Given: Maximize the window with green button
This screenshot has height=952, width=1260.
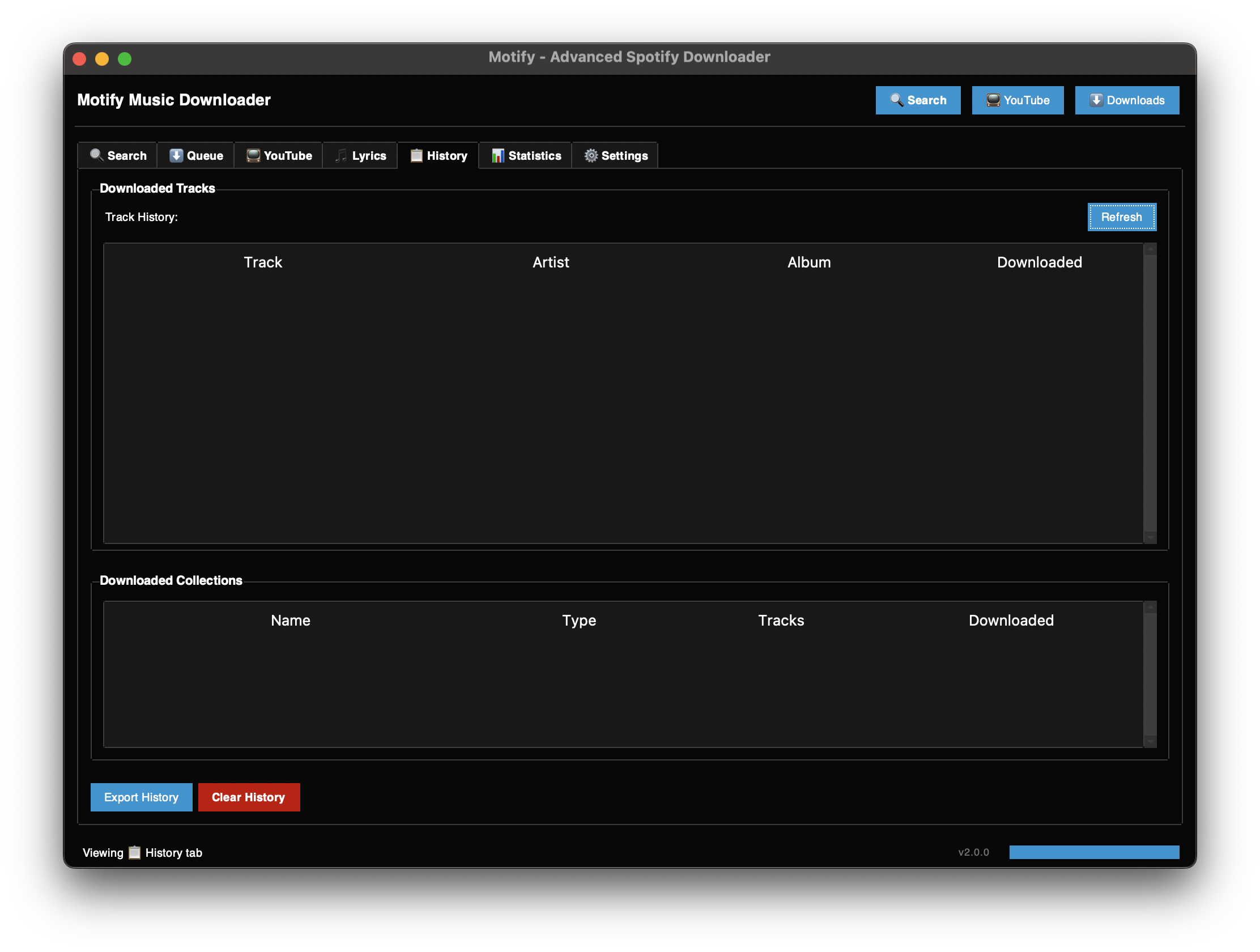Looking at the screenshot, I should (125, 59).
